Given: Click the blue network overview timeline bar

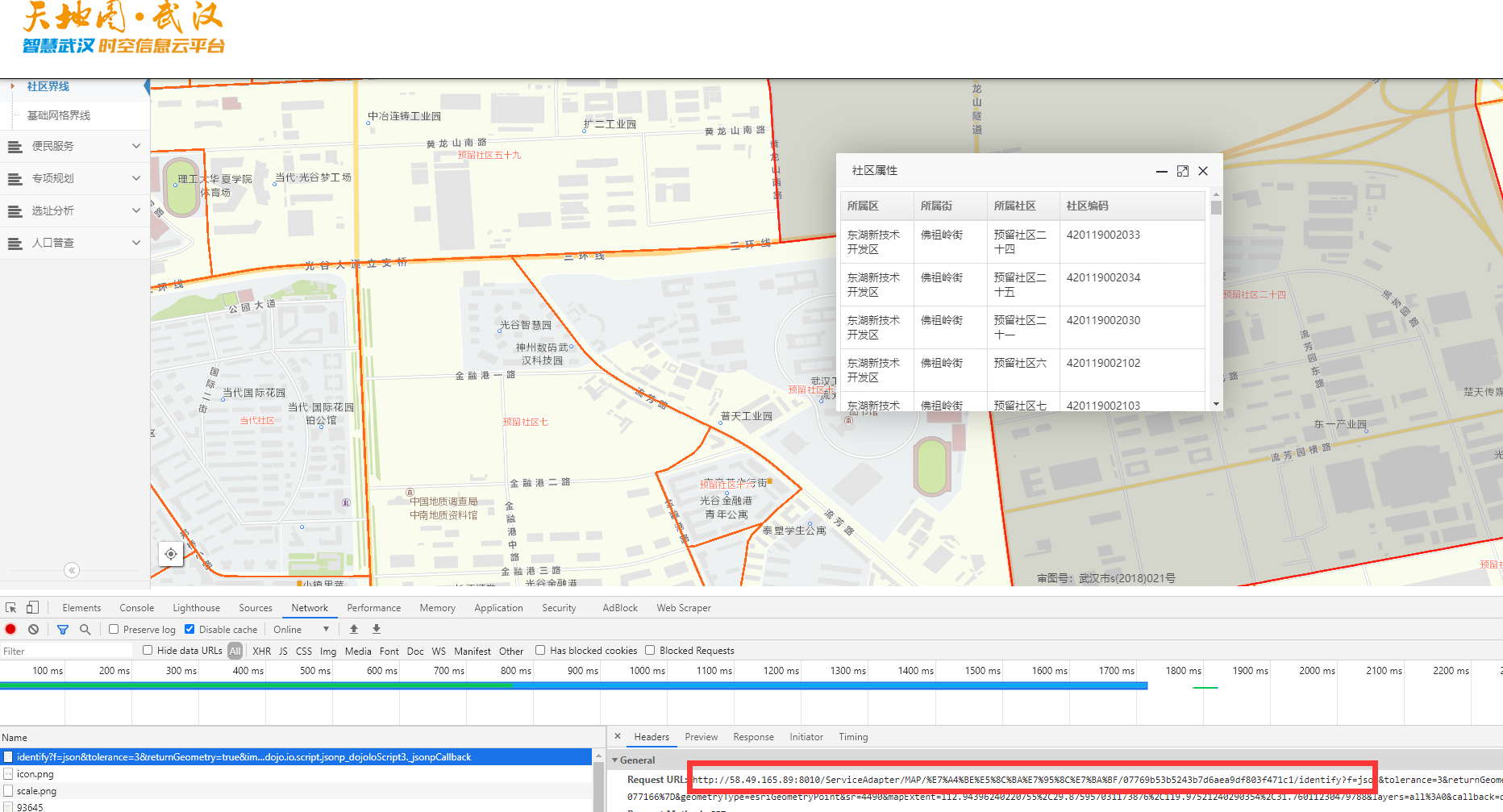Looking at the screenshot, I should click(573, 685).
